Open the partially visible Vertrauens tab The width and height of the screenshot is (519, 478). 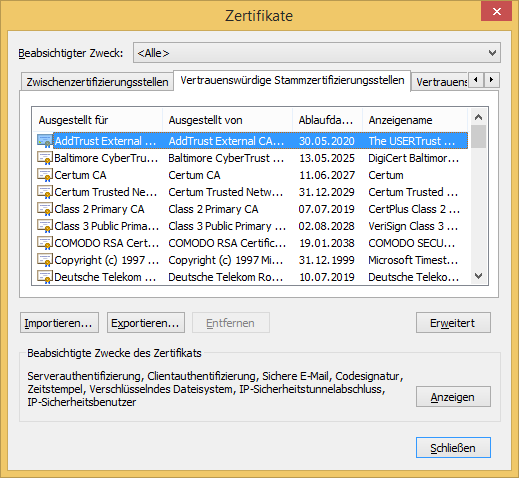[441, 82]
